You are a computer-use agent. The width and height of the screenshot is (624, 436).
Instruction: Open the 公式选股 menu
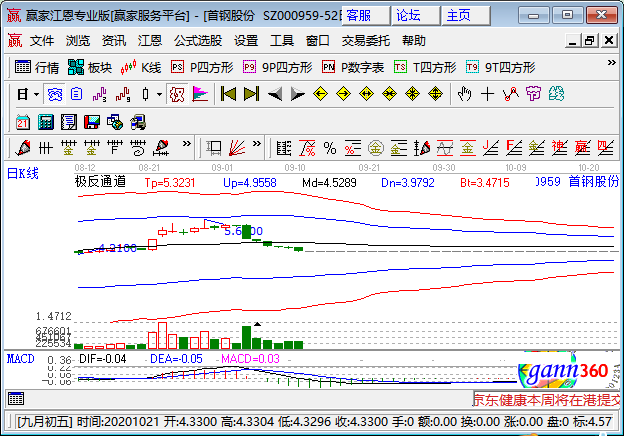click(x=198, y=41)
